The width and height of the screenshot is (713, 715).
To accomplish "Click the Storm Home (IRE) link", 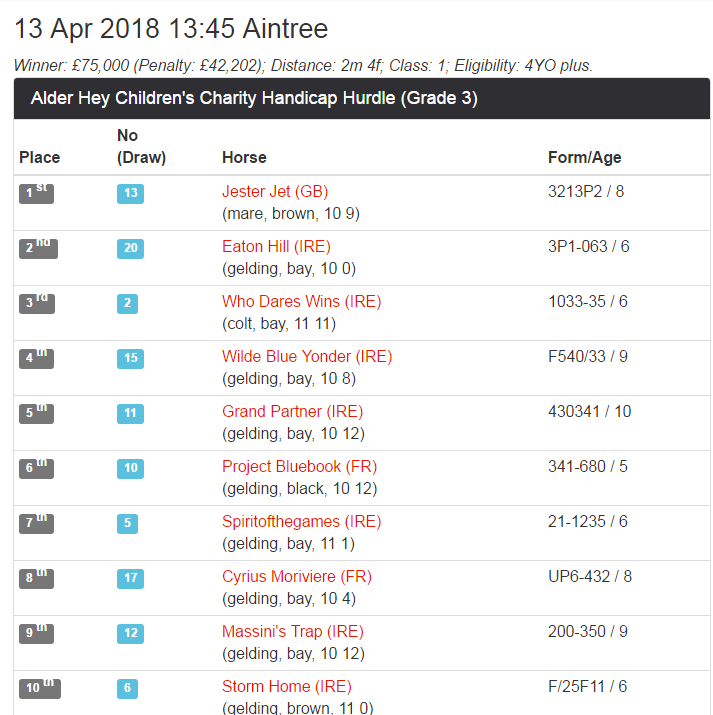I will (x=286, y=687).
